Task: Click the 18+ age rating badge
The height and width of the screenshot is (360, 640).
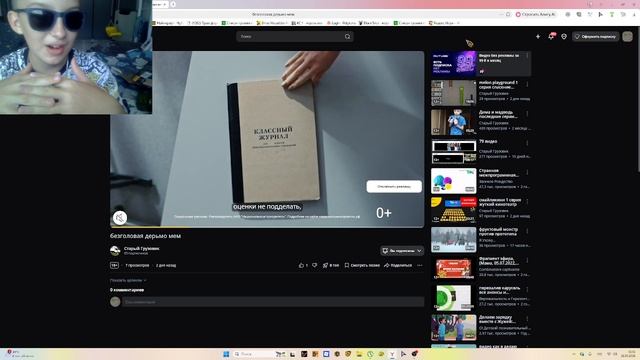Action: pyautogui.click(x=114, y=265)
